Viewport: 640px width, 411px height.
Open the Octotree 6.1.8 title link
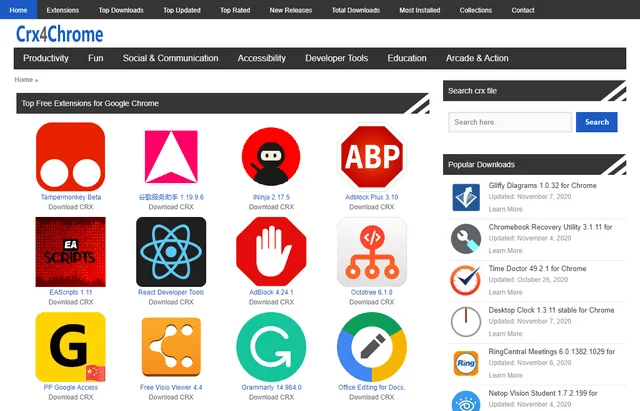click(371, 292)
